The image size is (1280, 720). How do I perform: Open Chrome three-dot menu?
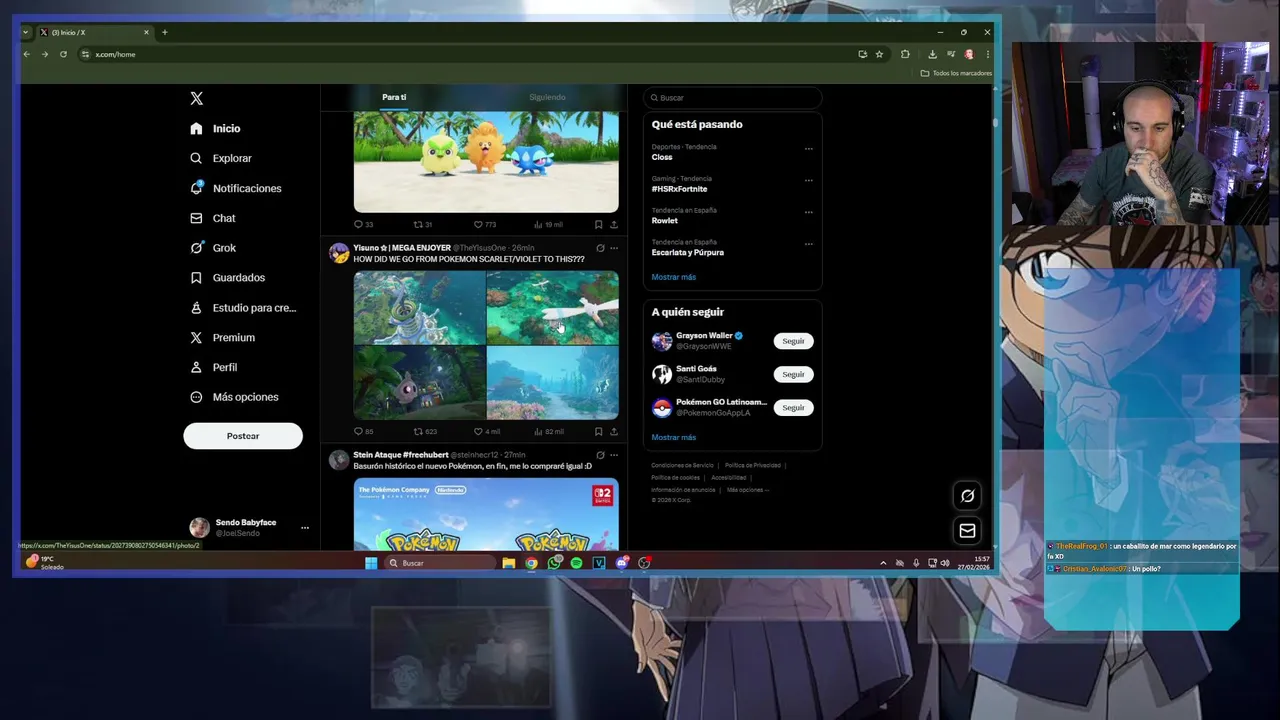(987, 54)
